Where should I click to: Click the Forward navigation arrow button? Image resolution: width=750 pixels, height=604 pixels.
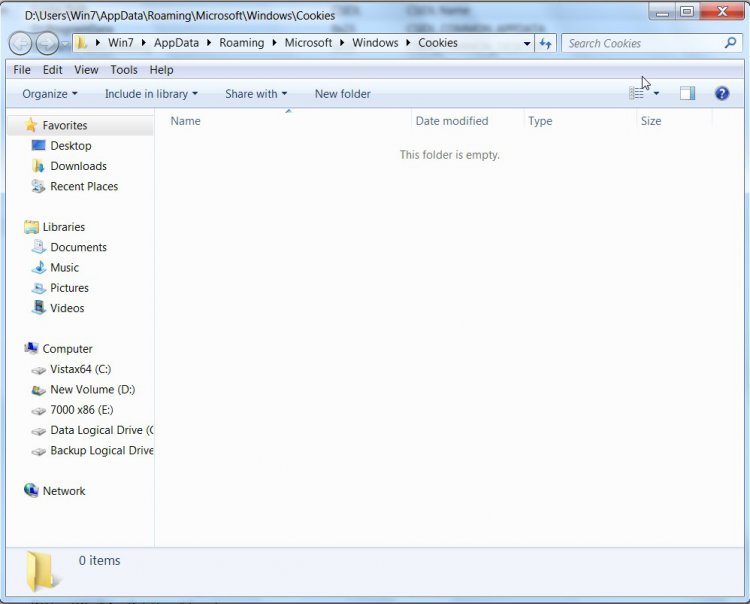tap(47, 44)
